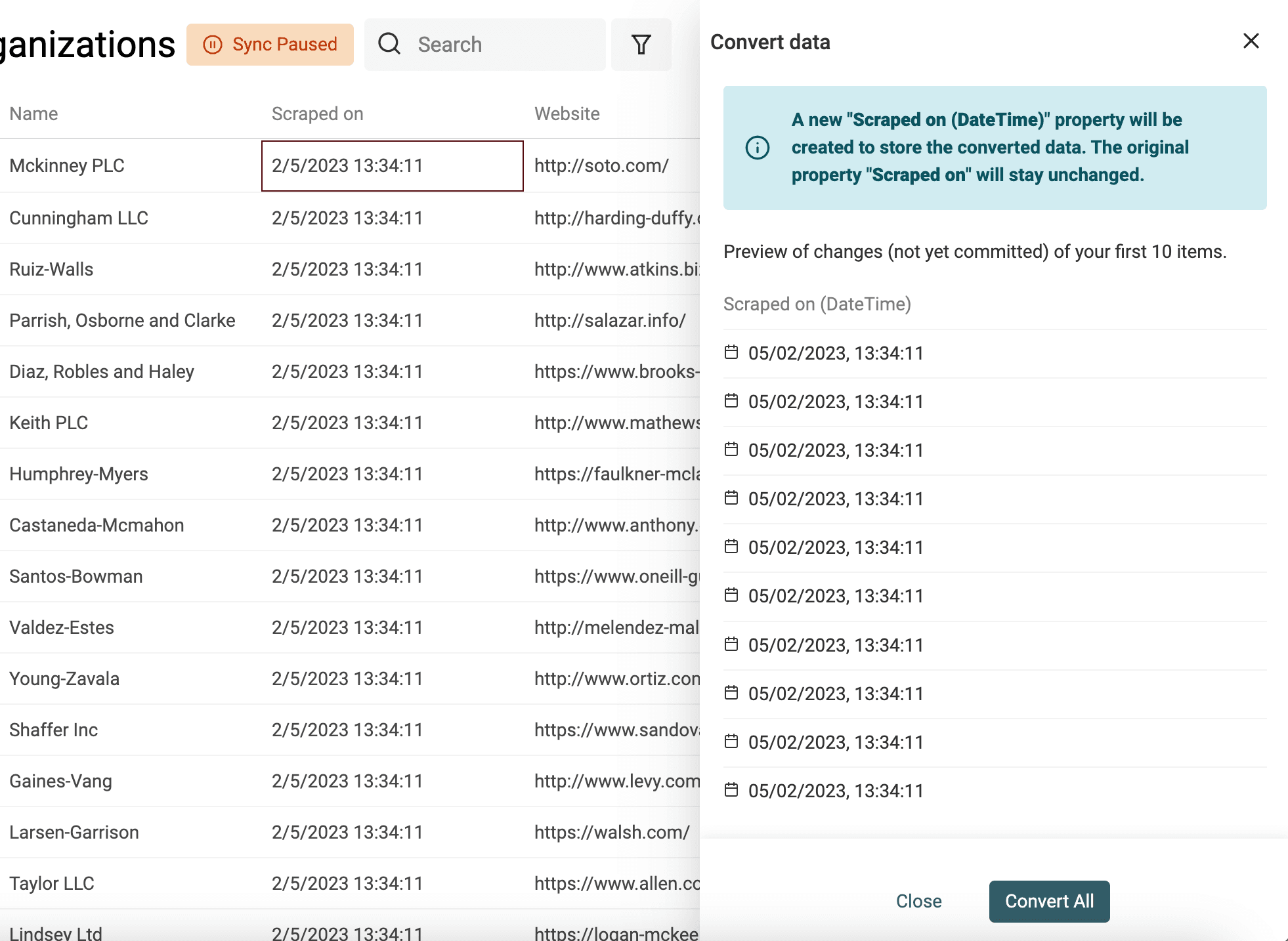Click the Santos-Bowman row name
Image resolution: width=1288 pixels, height=941 pixels.
(x=76, y=577)
